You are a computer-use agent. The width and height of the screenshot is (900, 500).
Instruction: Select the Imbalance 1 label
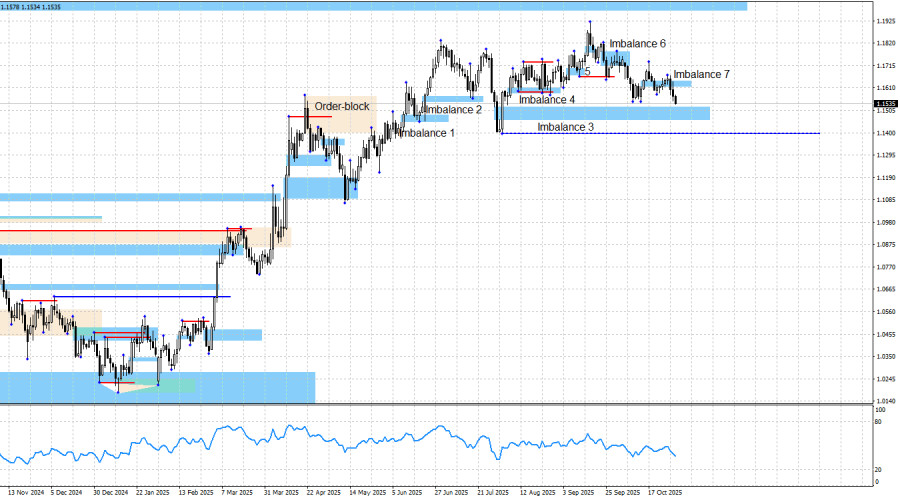point(426,133)
